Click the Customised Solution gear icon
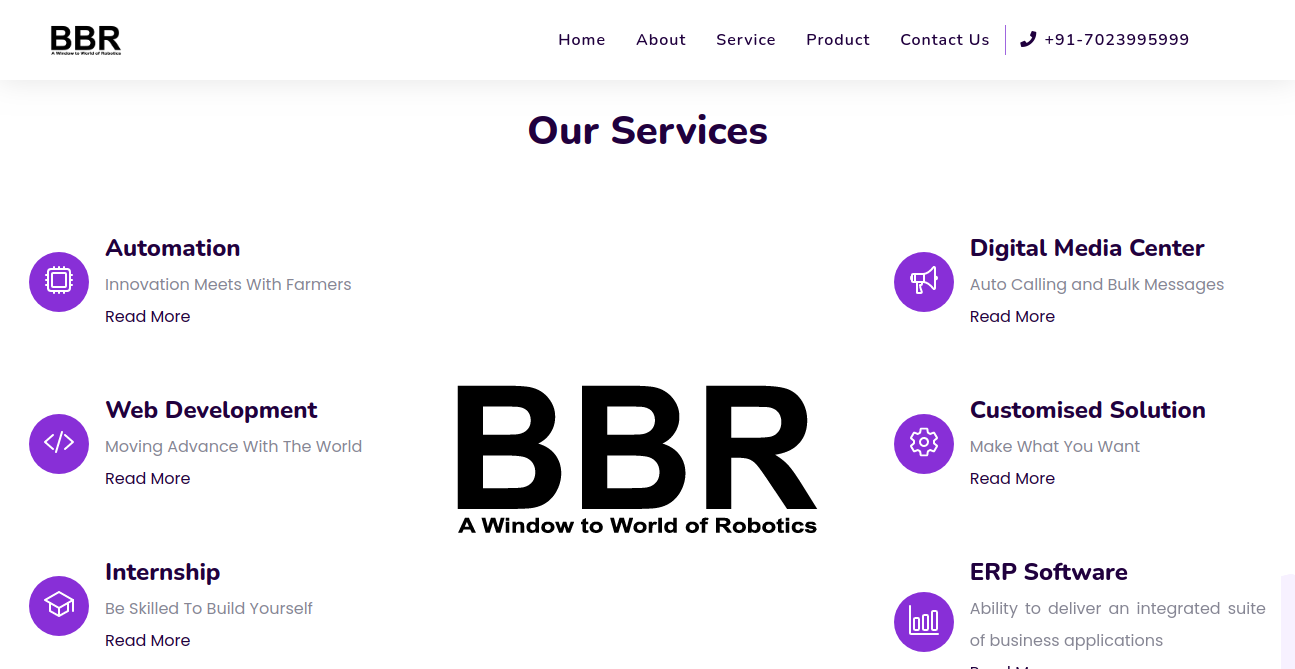 (923, 443)
